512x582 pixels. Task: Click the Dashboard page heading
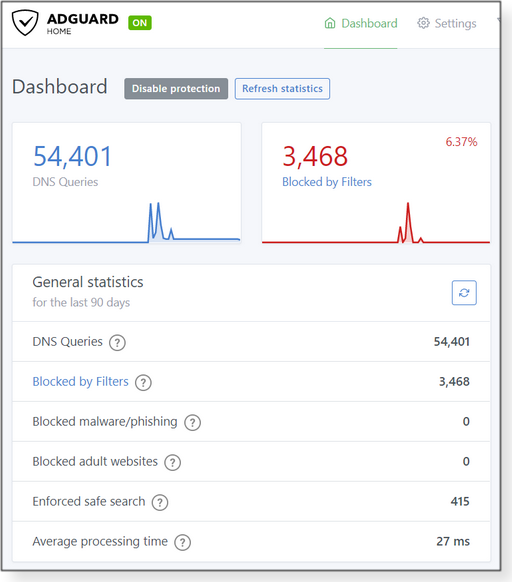tap(60, 86)
